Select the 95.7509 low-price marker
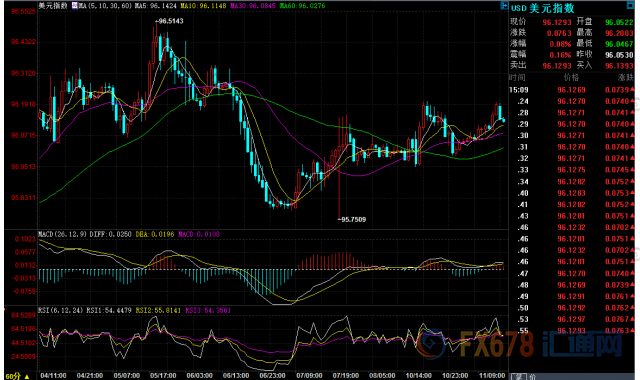Screen dimensions: 640x380 [352, 220]
